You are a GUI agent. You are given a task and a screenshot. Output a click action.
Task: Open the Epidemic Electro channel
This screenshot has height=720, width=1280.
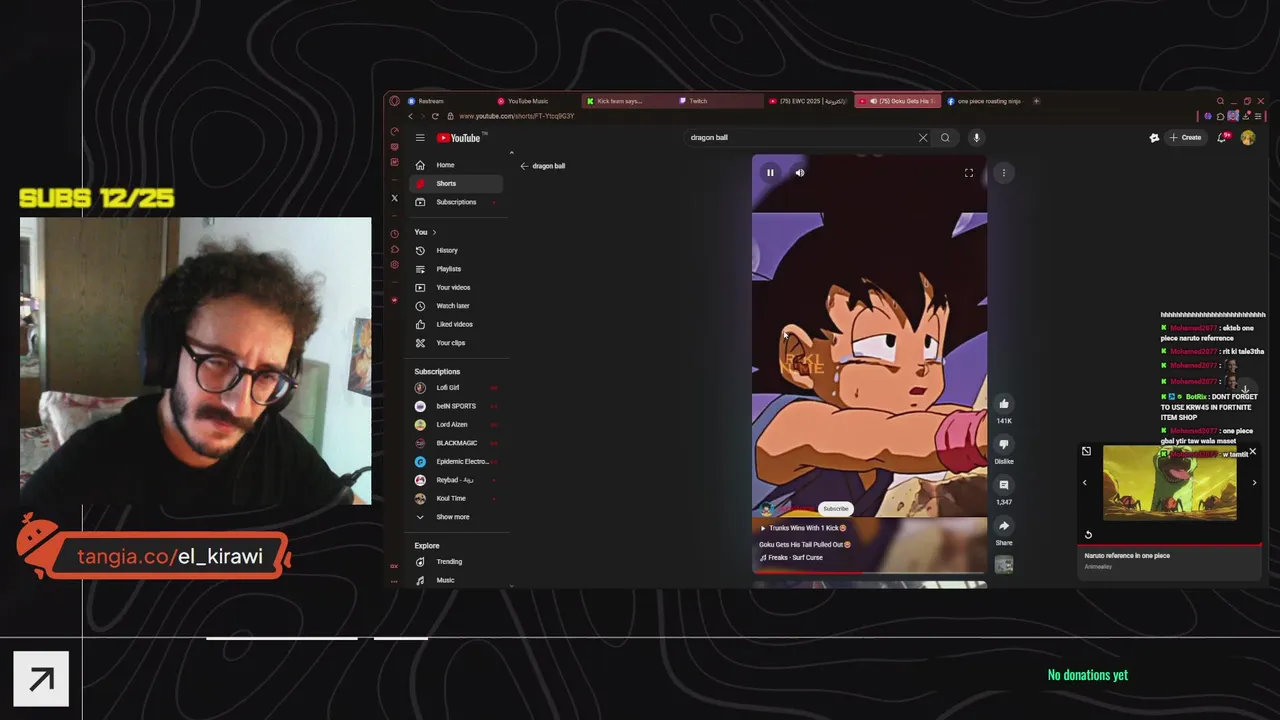pos(456,461)
